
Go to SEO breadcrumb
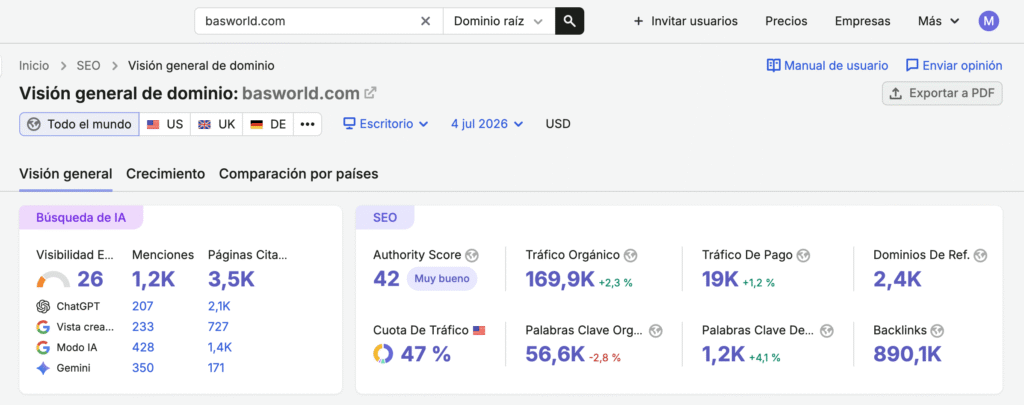click(88, 65)
